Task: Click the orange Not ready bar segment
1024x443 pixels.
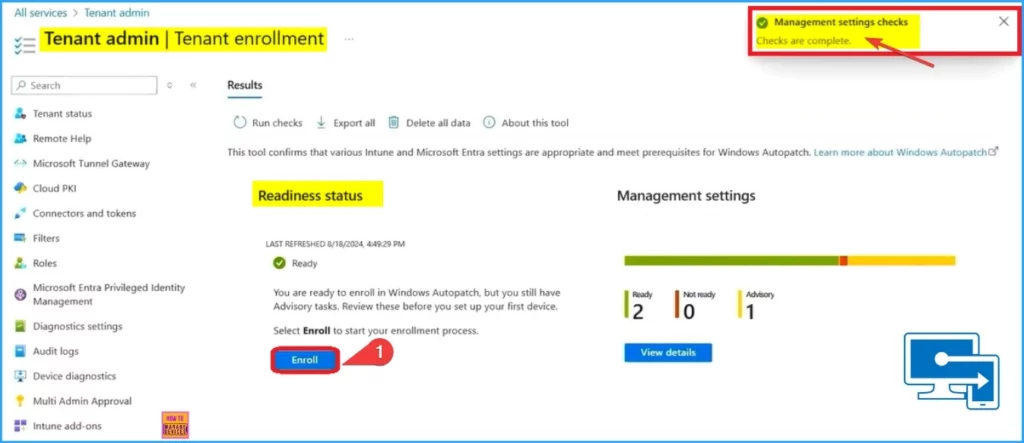Action: 843,261
